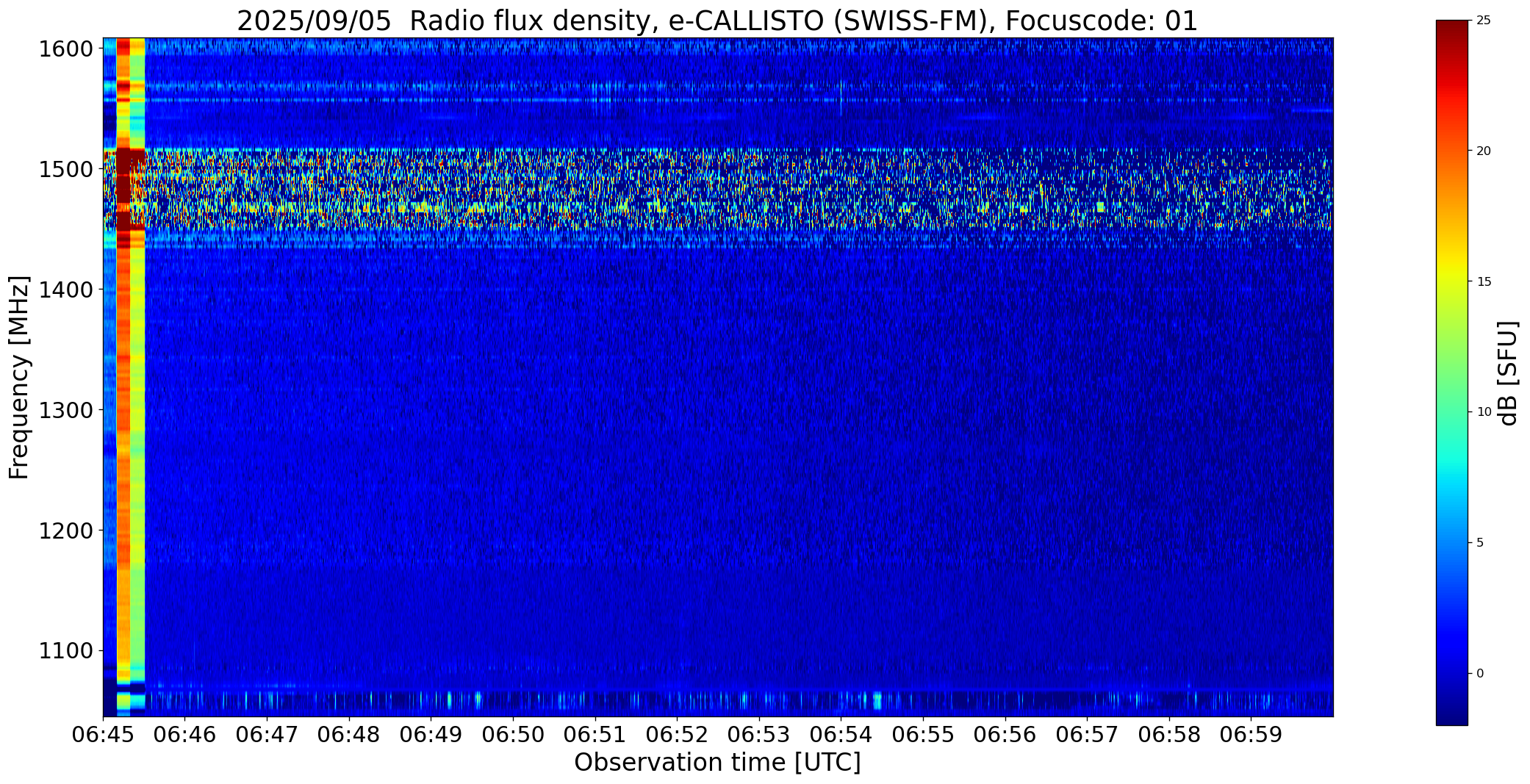This screenshot has height=784, width=1530.
Task: Click the 1200 frequency tick label
Action: point(65,531)
